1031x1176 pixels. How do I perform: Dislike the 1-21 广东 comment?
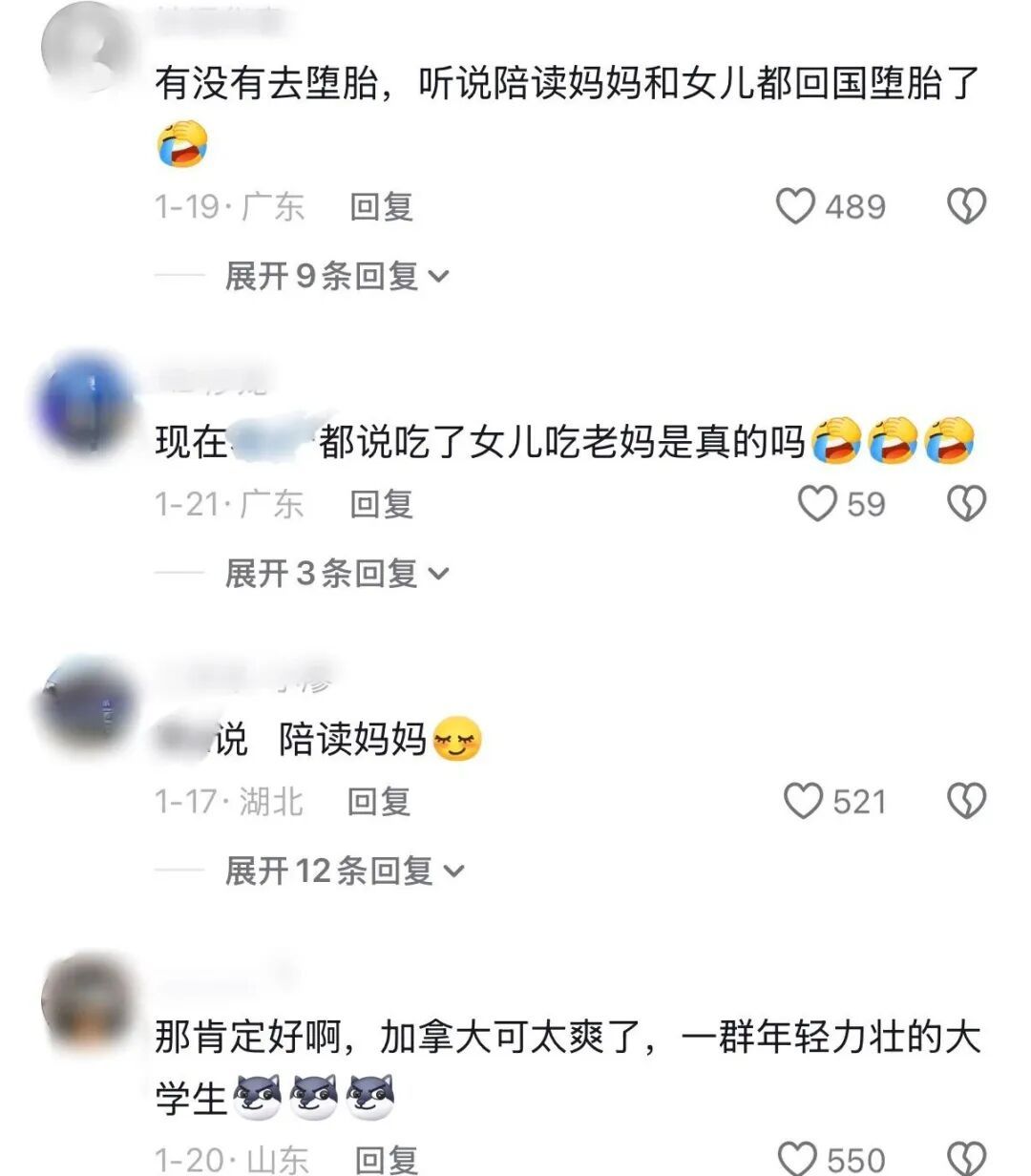pos(965,503)
